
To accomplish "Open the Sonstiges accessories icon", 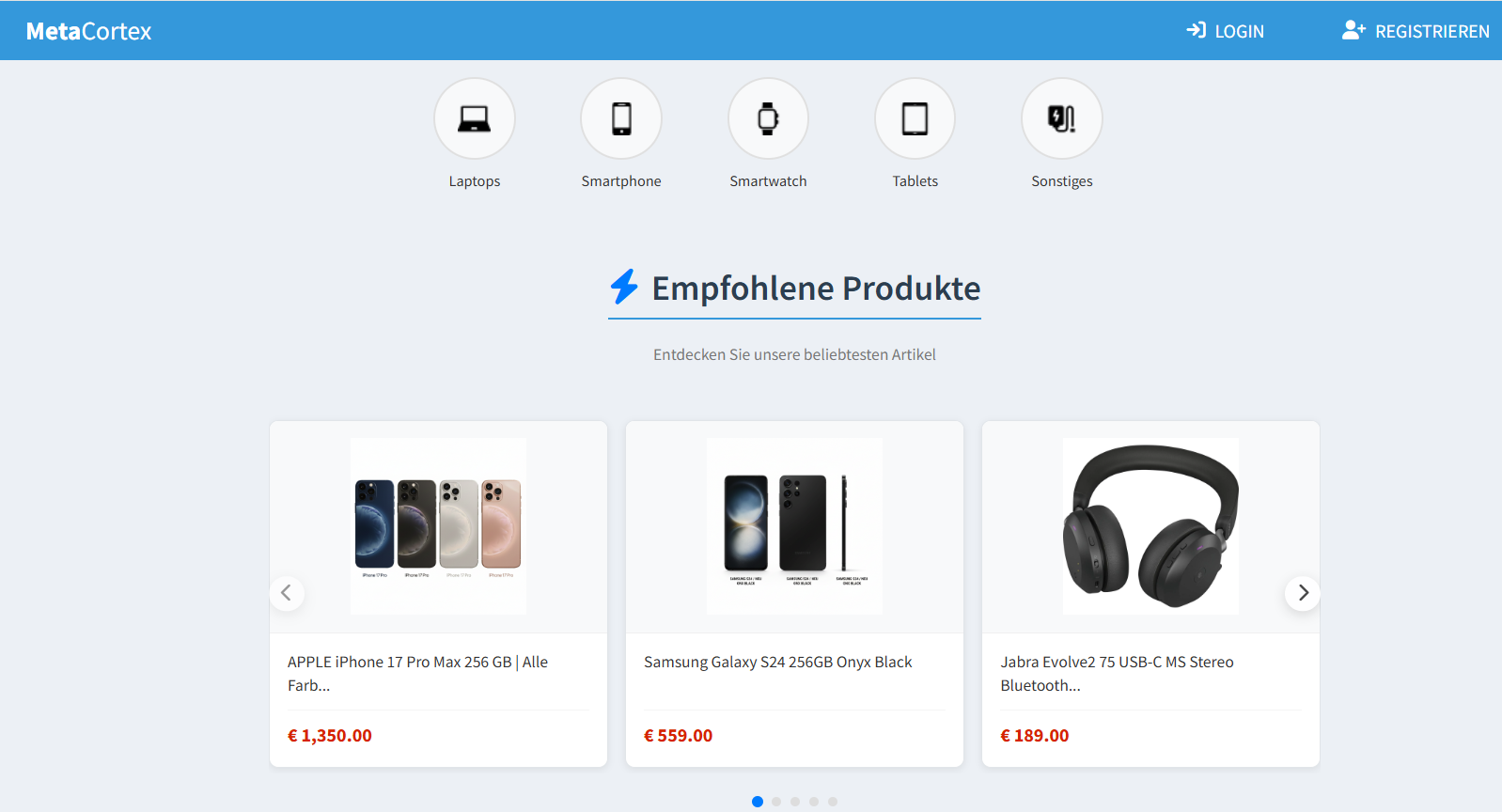I will coord(1062,118).
